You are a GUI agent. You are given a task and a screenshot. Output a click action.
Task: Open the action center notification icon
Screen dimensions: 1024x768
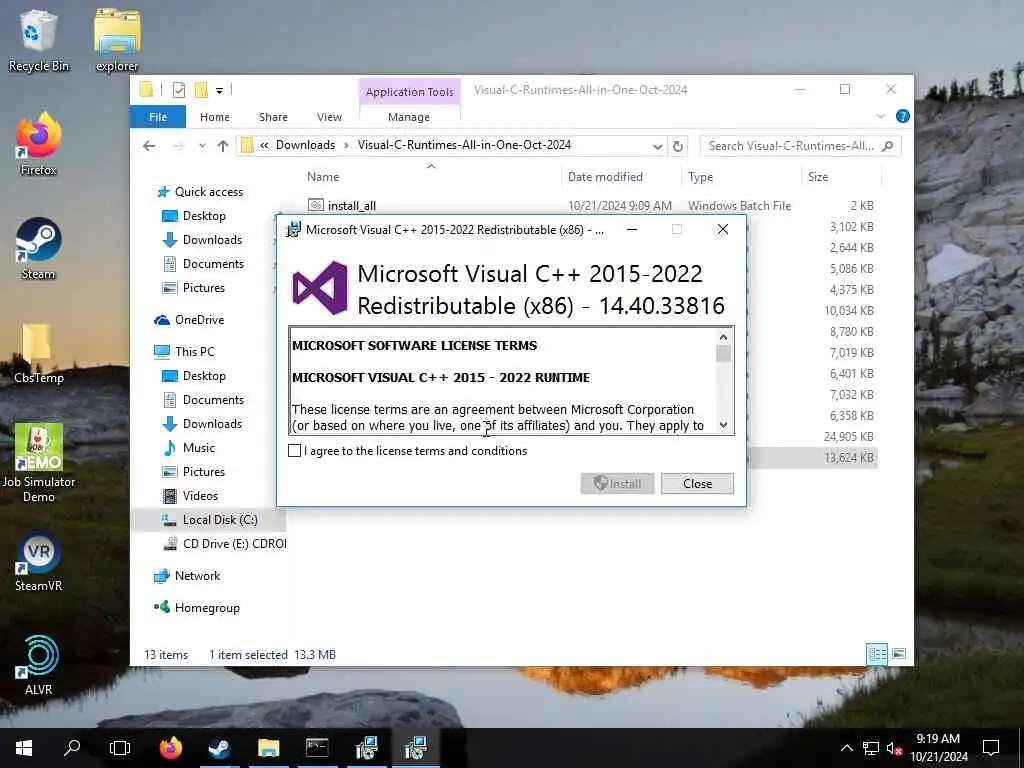[991, 748]
